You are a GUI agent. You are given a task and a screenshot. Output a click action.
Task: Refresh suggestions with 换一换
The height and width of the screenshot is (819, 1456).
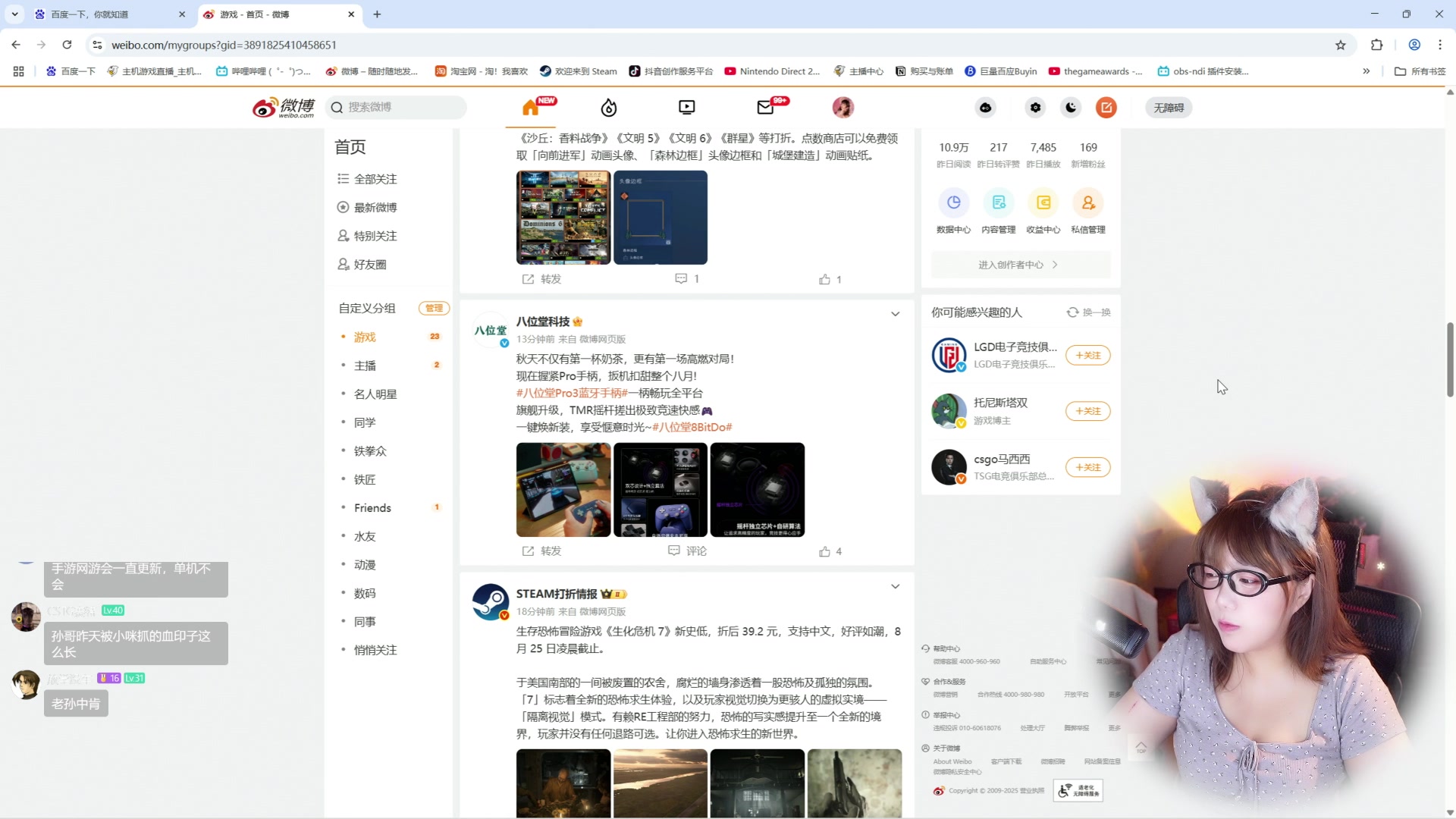[1089, 312]
